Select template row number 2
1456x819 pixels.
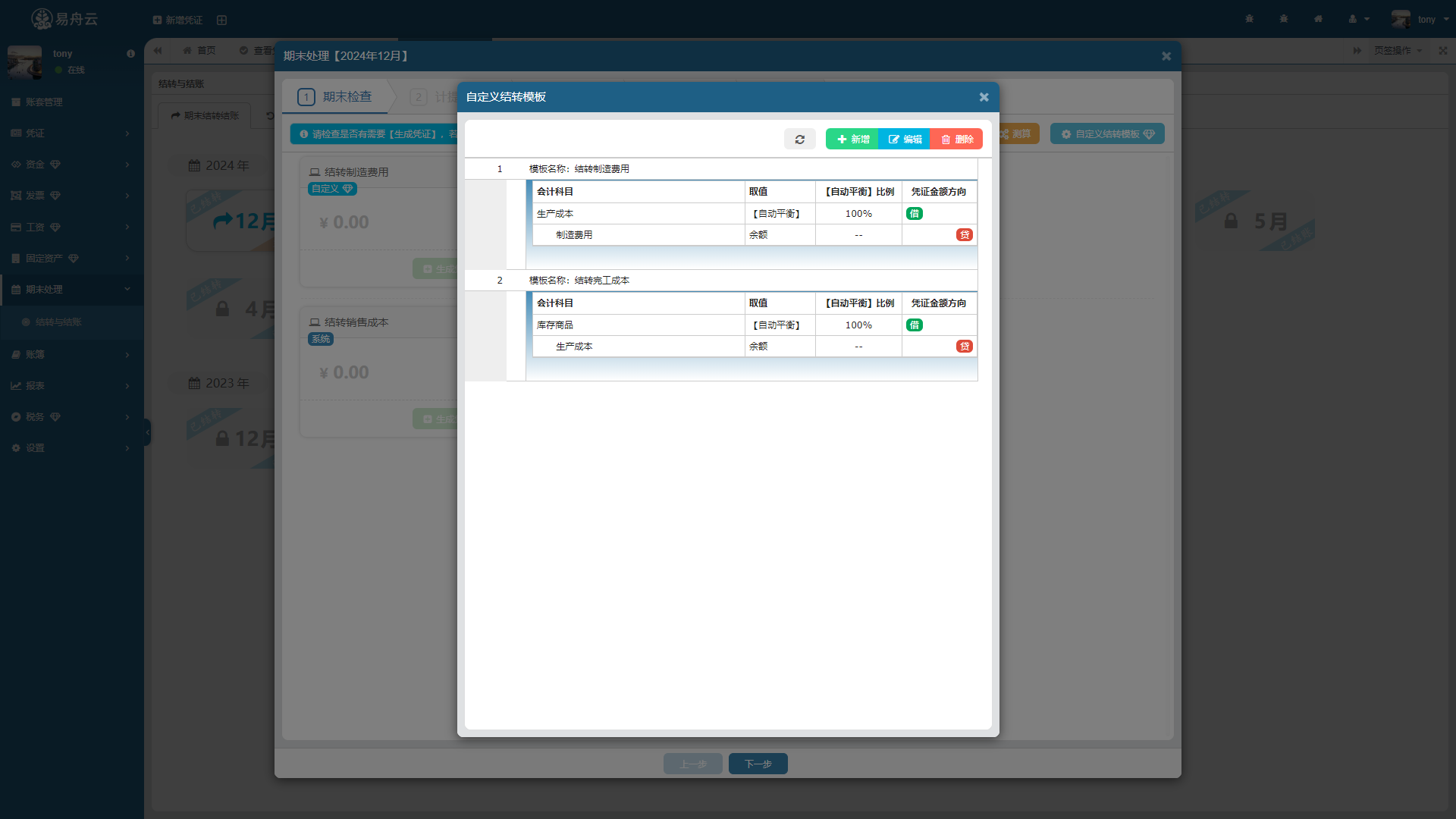pyautogui.click(x=500, y=281)
